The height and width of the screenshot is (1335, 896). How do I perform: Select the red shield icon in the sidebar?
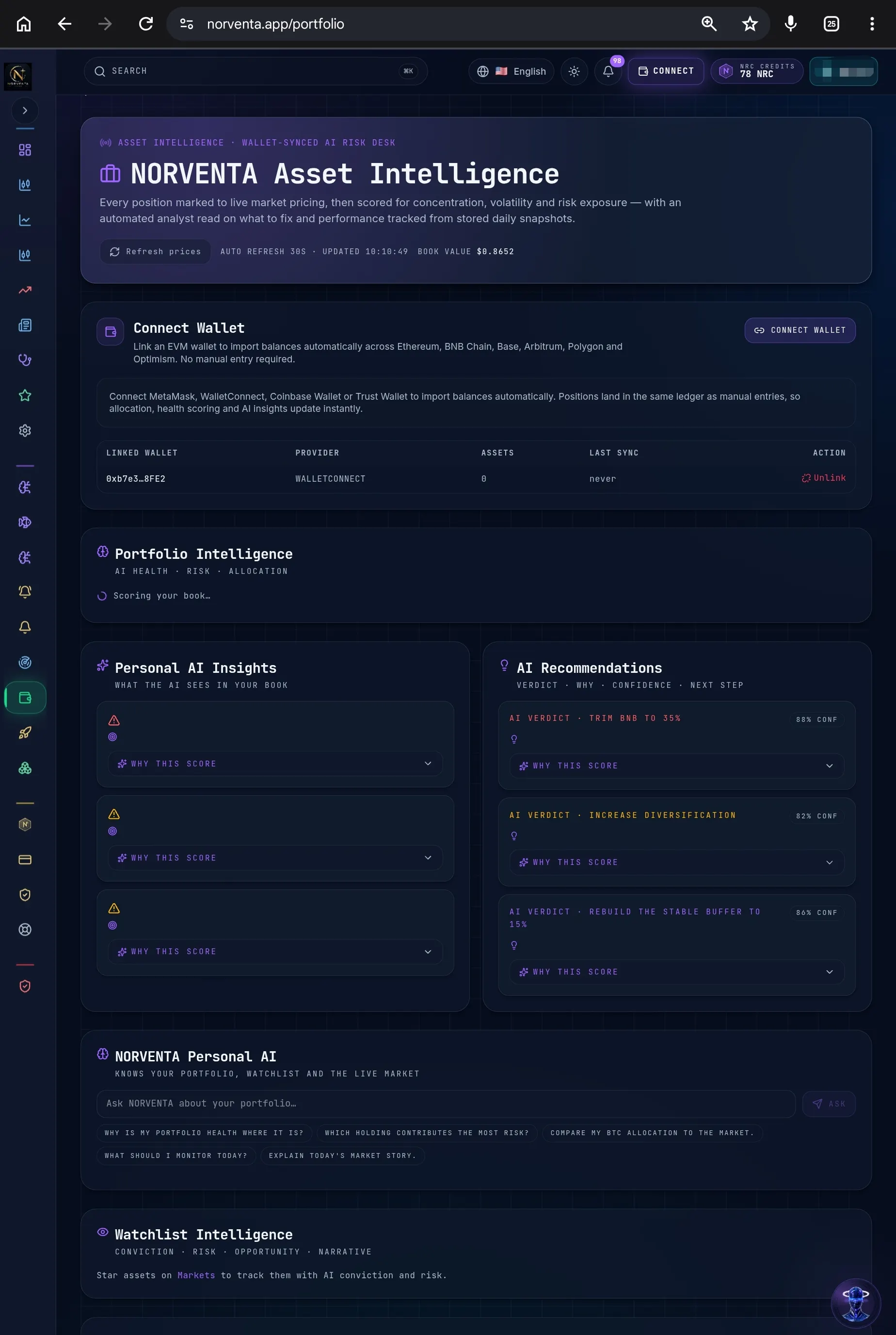pyautogui.click(x=25, y=986)
